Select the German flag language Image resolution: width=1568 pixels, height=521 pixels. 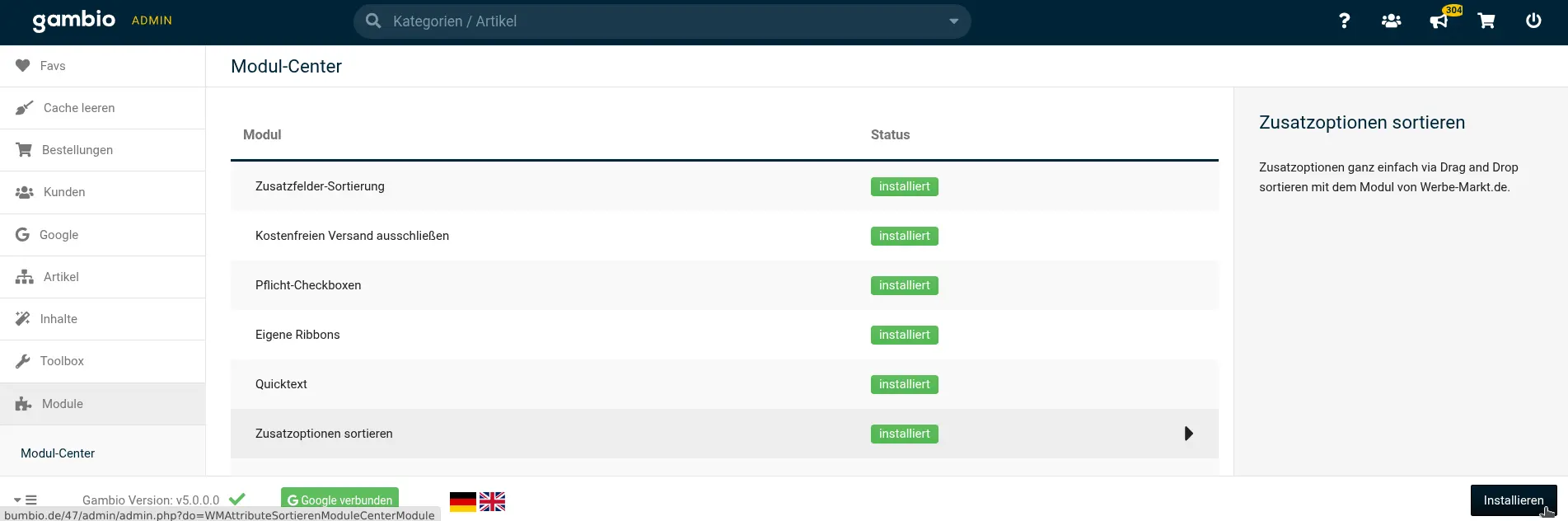pos(462,501)
